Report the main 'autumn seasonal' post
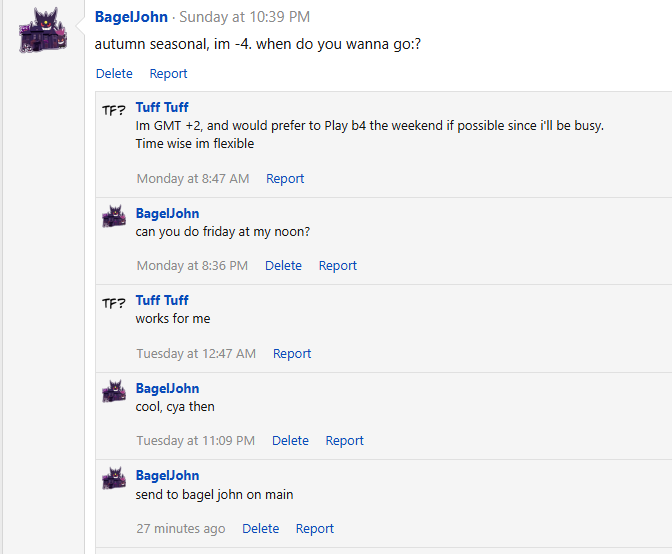Screen dimensions: 672x554 (x=168, y=73)
